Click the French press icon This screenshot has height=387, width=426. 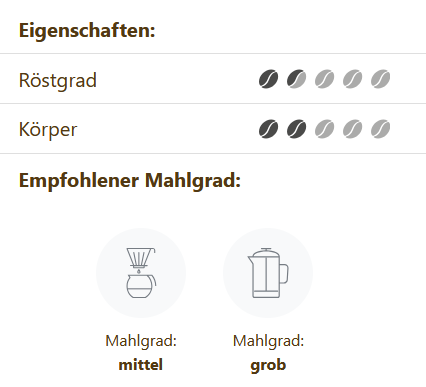(268, 273)
